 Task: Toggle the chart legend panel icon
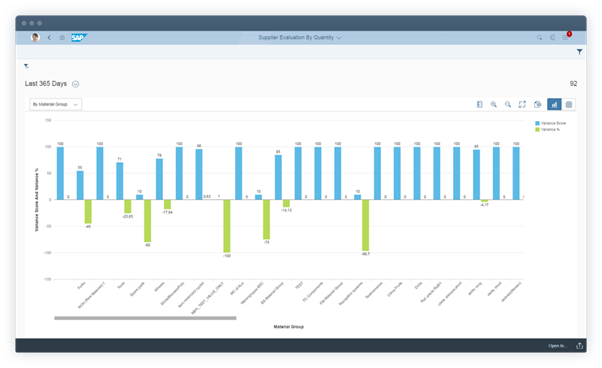(x=480, y=104)
